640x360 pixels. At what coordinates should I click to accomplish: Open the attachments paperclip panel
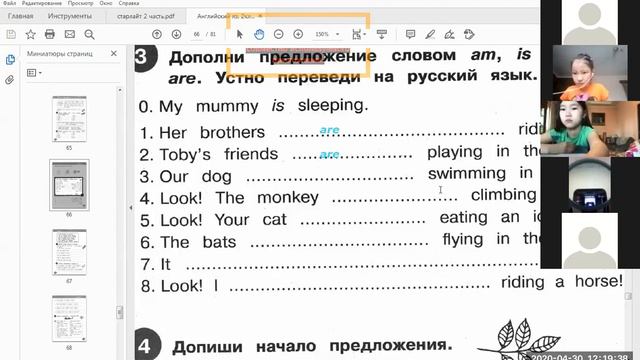(x=9, y=80)
